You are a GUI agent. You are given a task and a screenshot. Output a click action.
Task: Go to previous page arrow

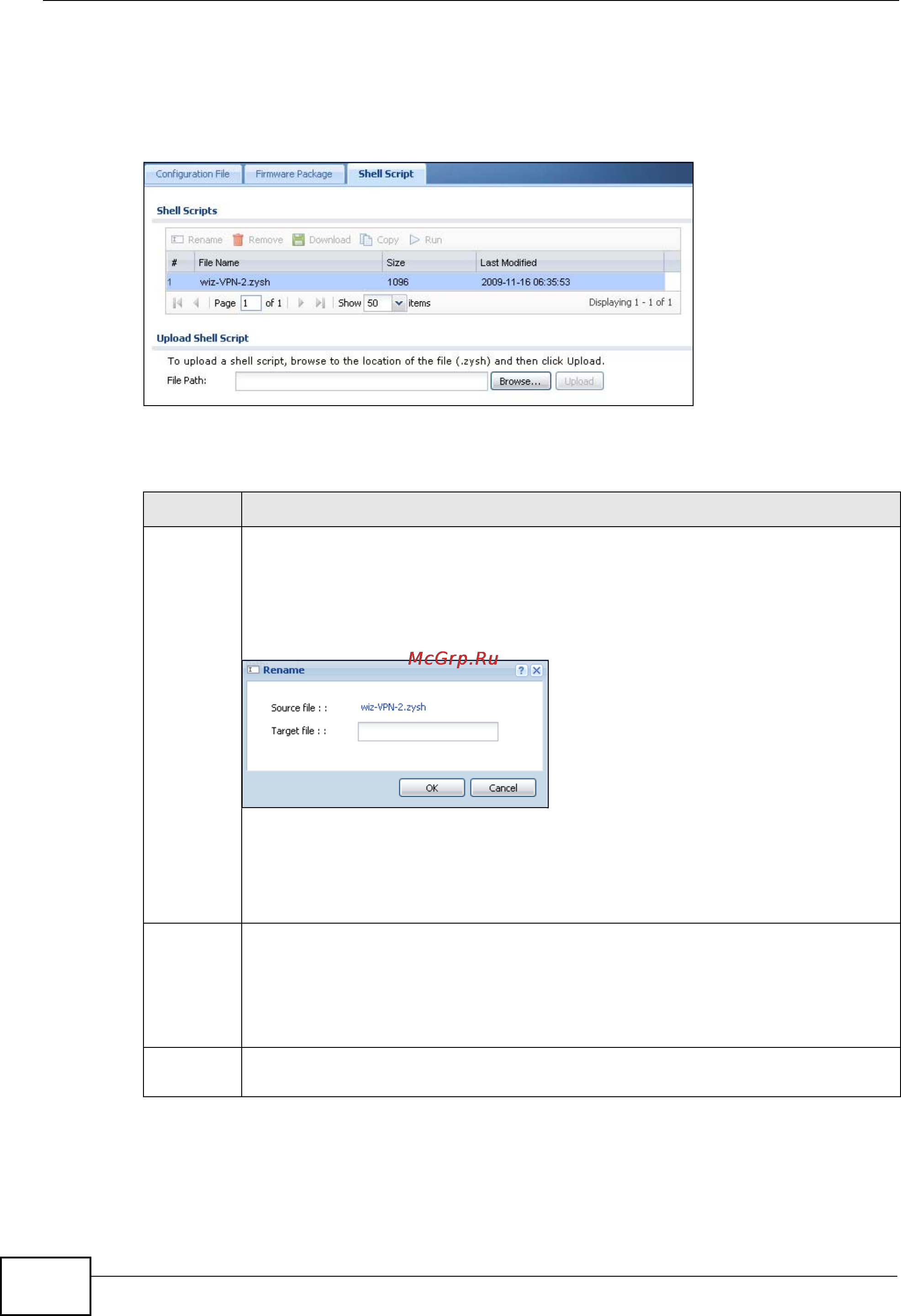196,303
